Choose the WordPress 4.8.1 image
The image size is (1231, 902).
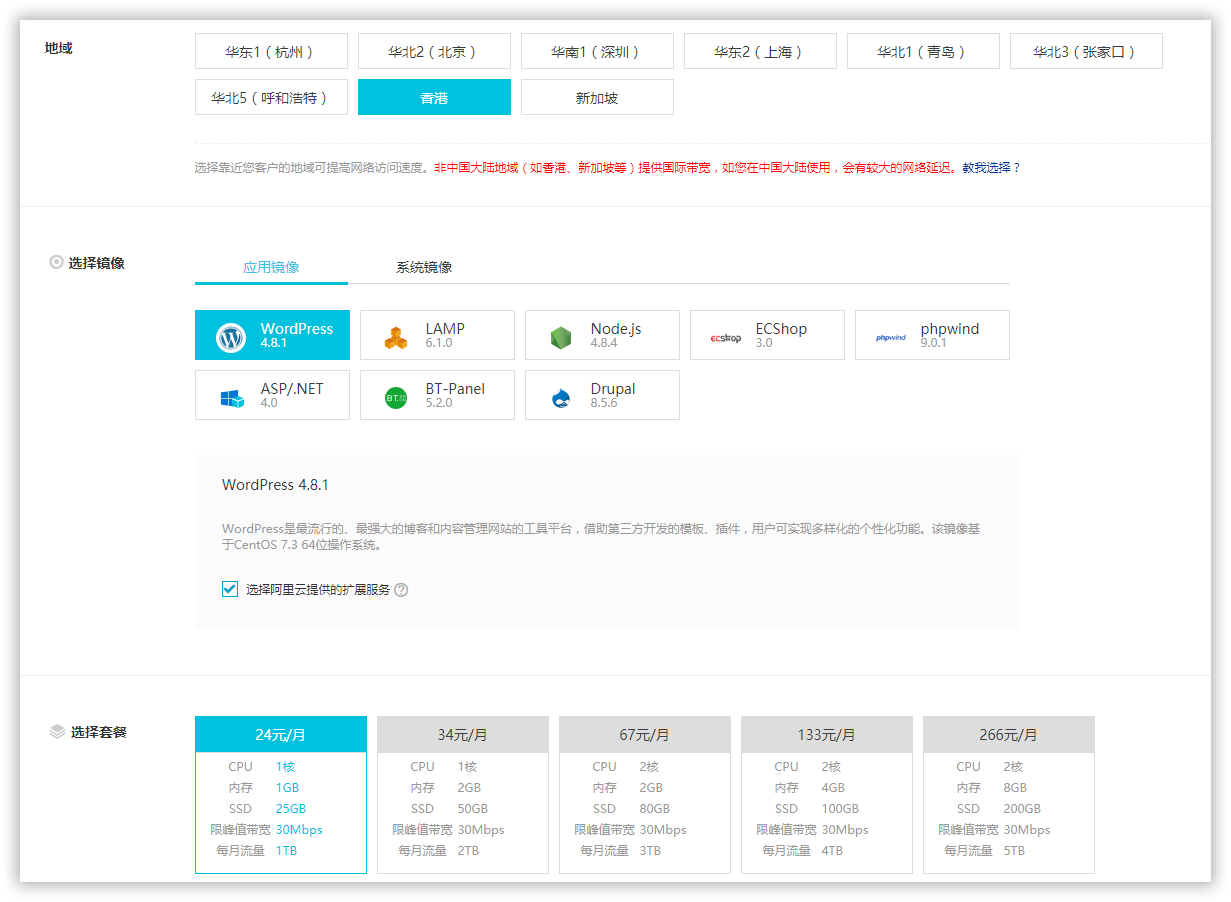point(272,335)
